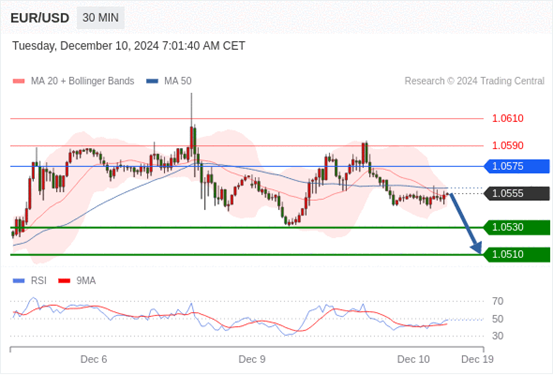Click the blue downward forecast arrow
The image size is (553, 375).
pyautogui.click(x=466, y=224)
